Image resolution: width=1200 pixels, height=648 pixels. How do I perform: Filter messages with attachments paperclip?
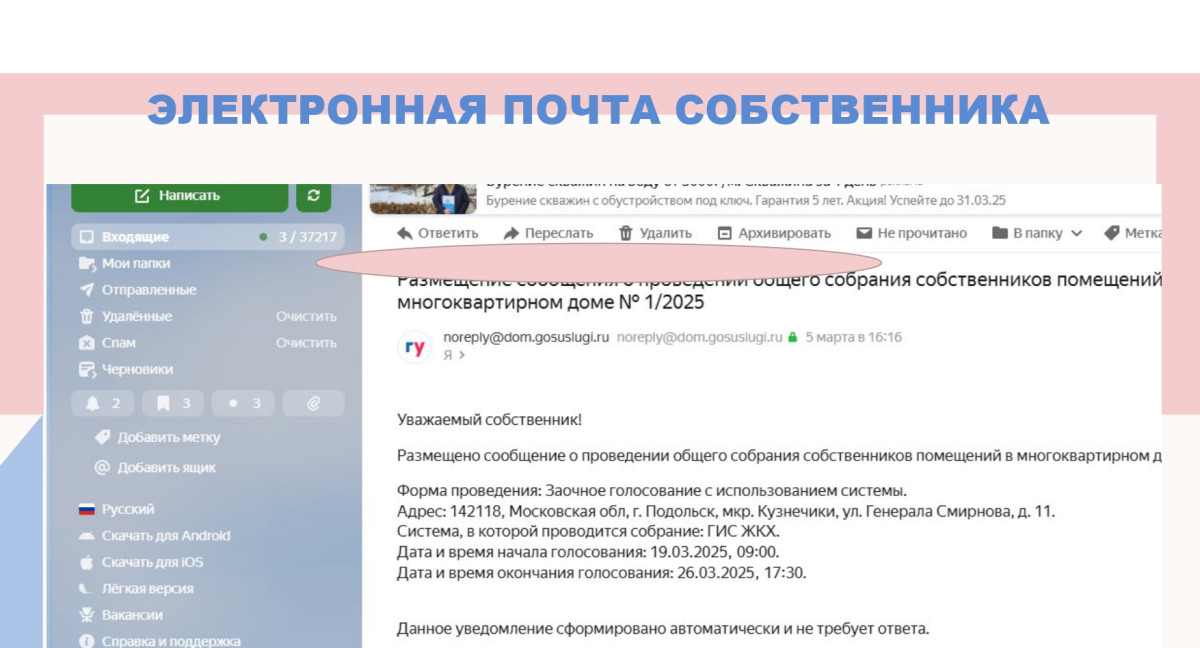tap(313, 403)
